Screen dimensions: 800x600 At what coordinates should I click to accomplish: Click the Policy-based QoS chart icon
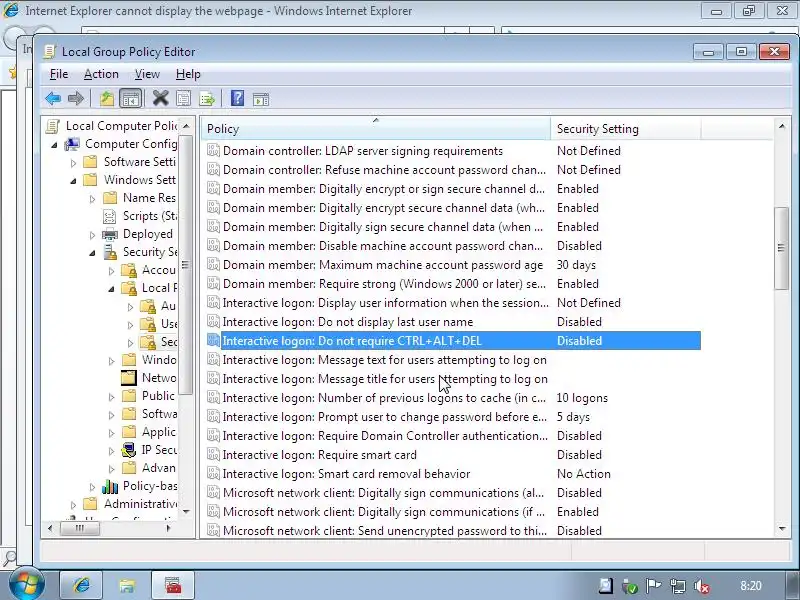coord(110,486)
